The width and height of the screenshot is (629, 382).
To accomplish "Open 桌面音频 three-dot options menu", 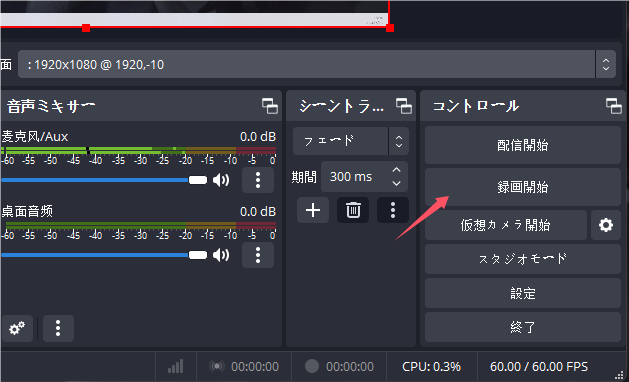I will 258,255.
